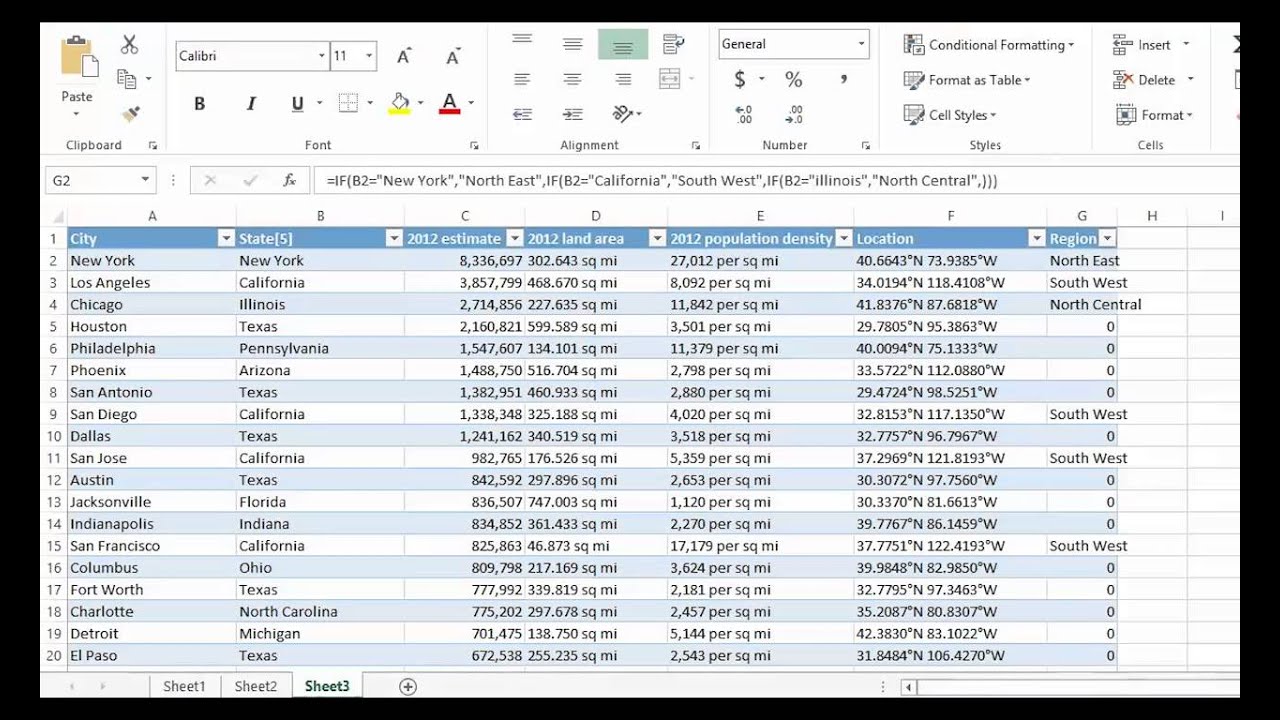Toggle Underline formatting
Viewport: 1280px width, 720px height.
click(x=297, y=103)
